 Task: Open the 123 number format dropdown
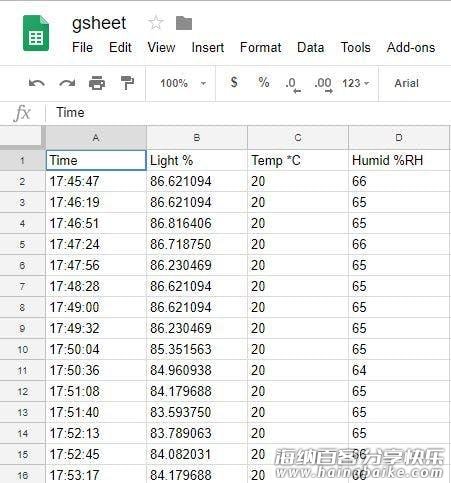[356, 83]
